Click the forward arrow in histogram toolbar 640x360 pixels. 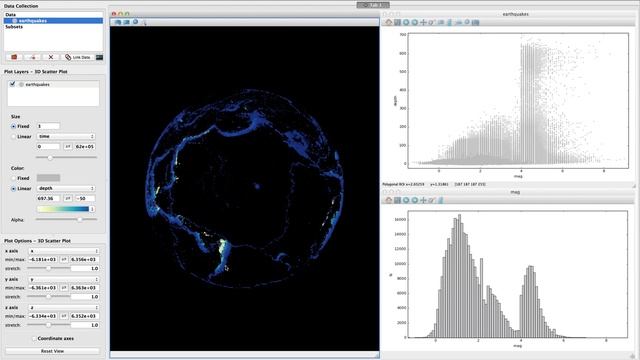tap(414, 200)
